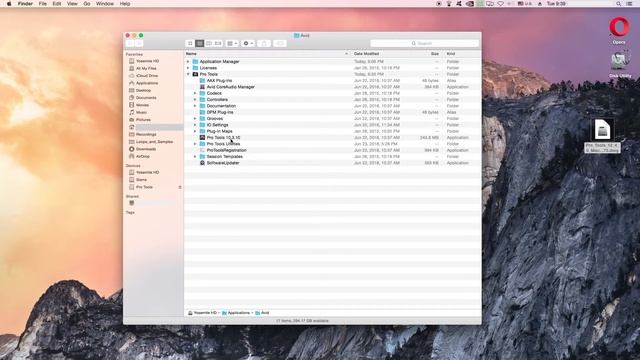Select the ProToolsRegistration item icon
The width and height of the screenshot is (640, 360).
(202, 150)
